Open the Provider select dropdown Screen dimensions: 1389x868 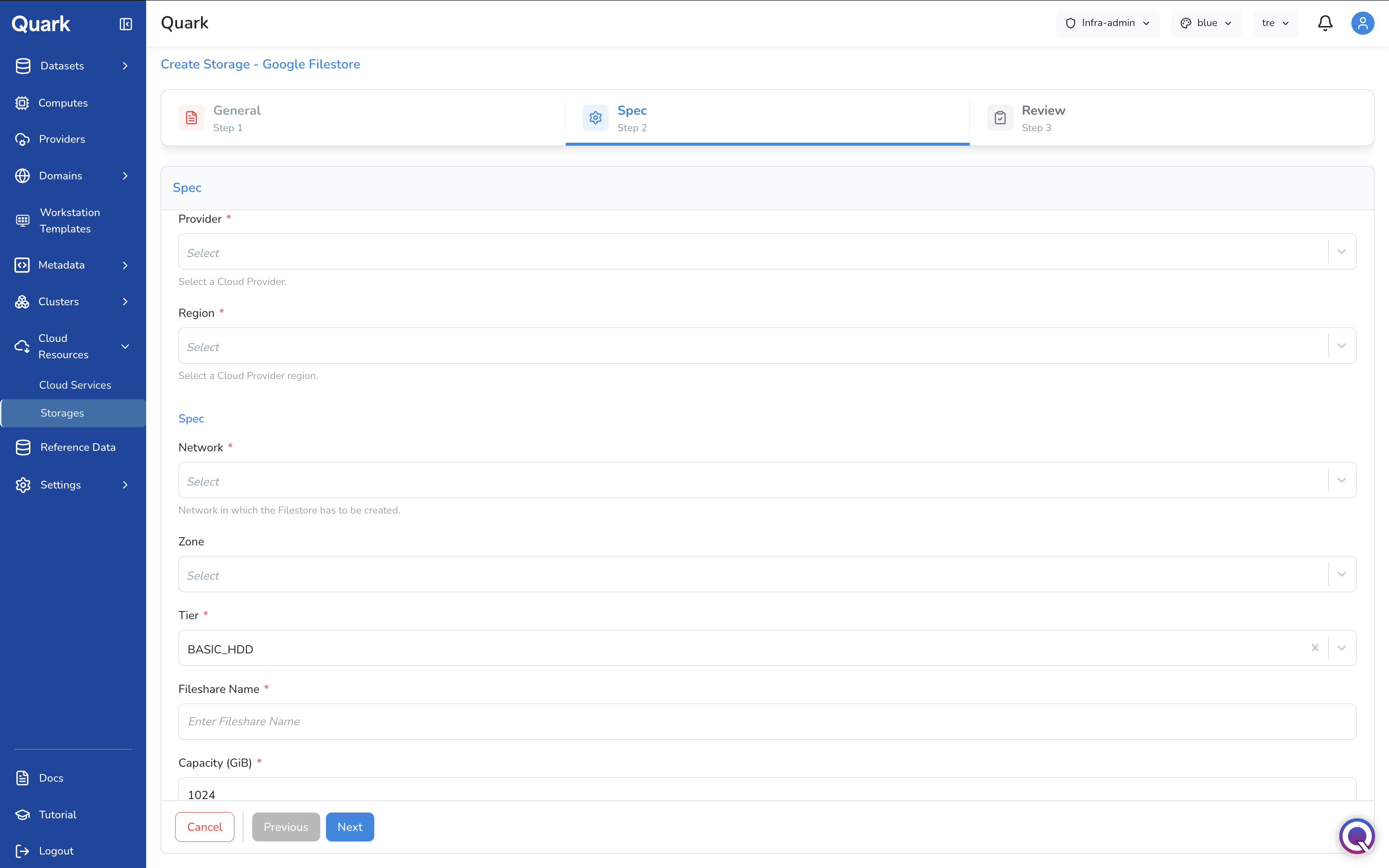pyautogui.click(x=767, y=251)
